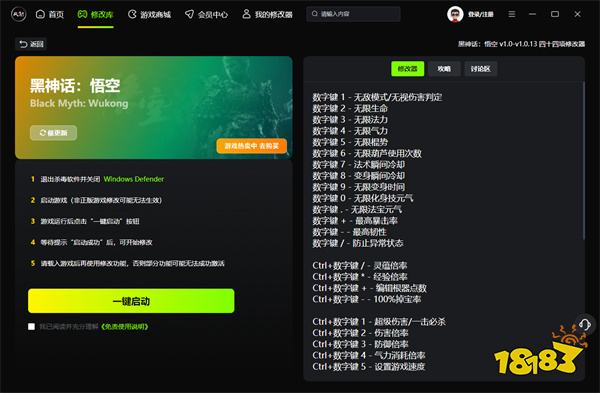Switch to the 攻略 tab
The image size is (600, 393).
[444, 69]
